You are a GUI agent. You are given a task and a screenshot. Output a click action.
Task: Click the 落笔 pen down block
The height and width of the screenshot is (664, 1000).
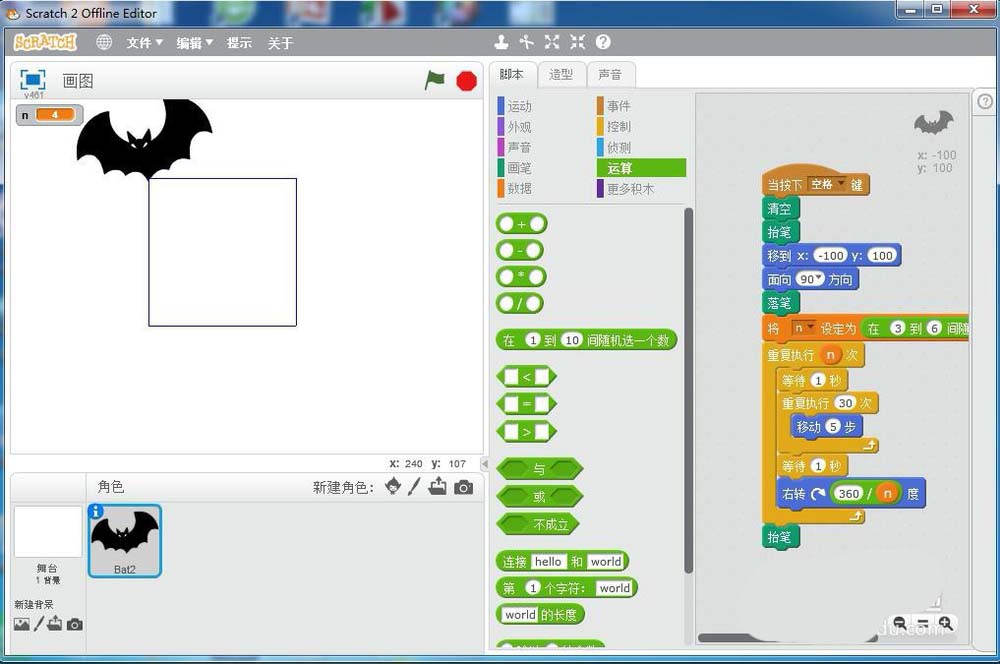[780, 303]
